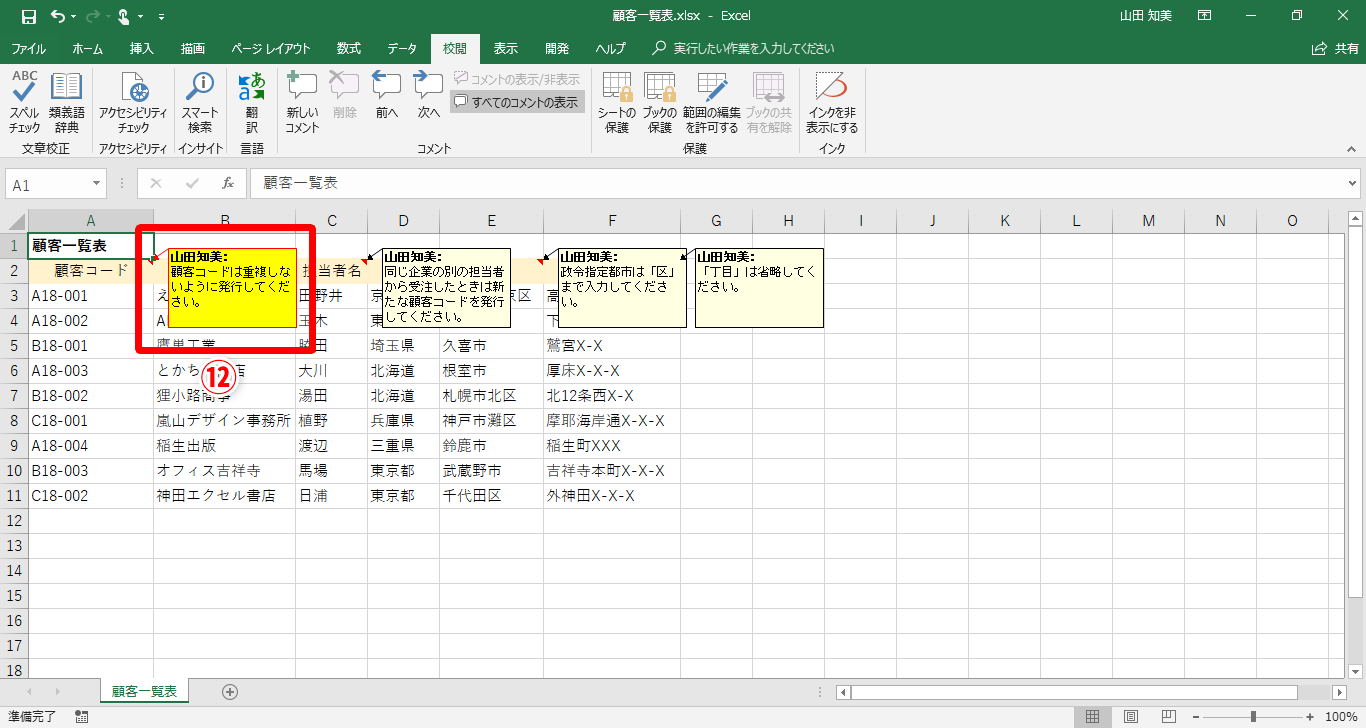Click the comment about 政令指定都市
The height and width of the screenshot is (728, 1366).
[622, 288]
